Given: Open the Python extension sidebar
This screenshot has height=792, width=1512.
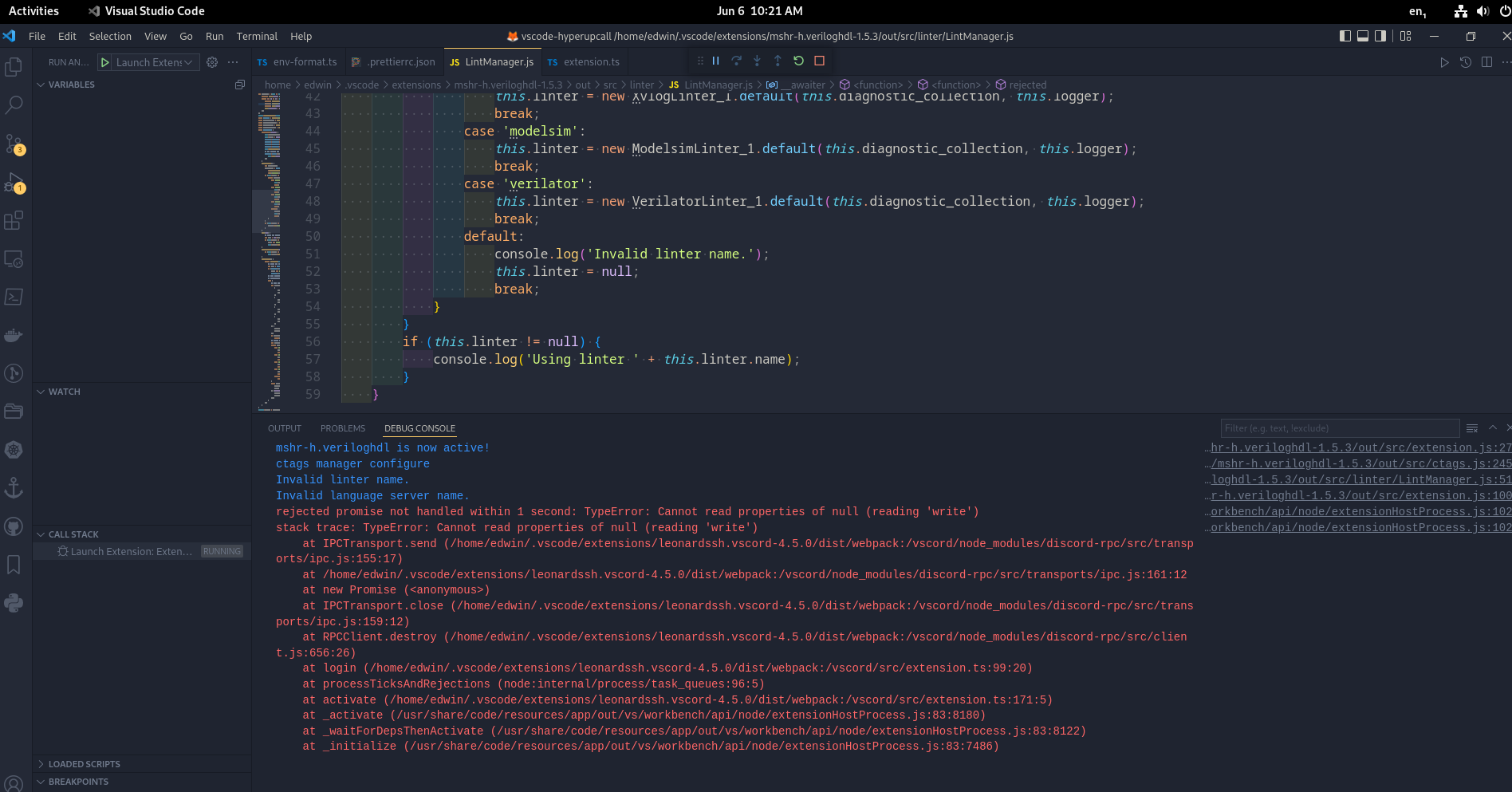Looking at the screenshot, I should point(14,604).
